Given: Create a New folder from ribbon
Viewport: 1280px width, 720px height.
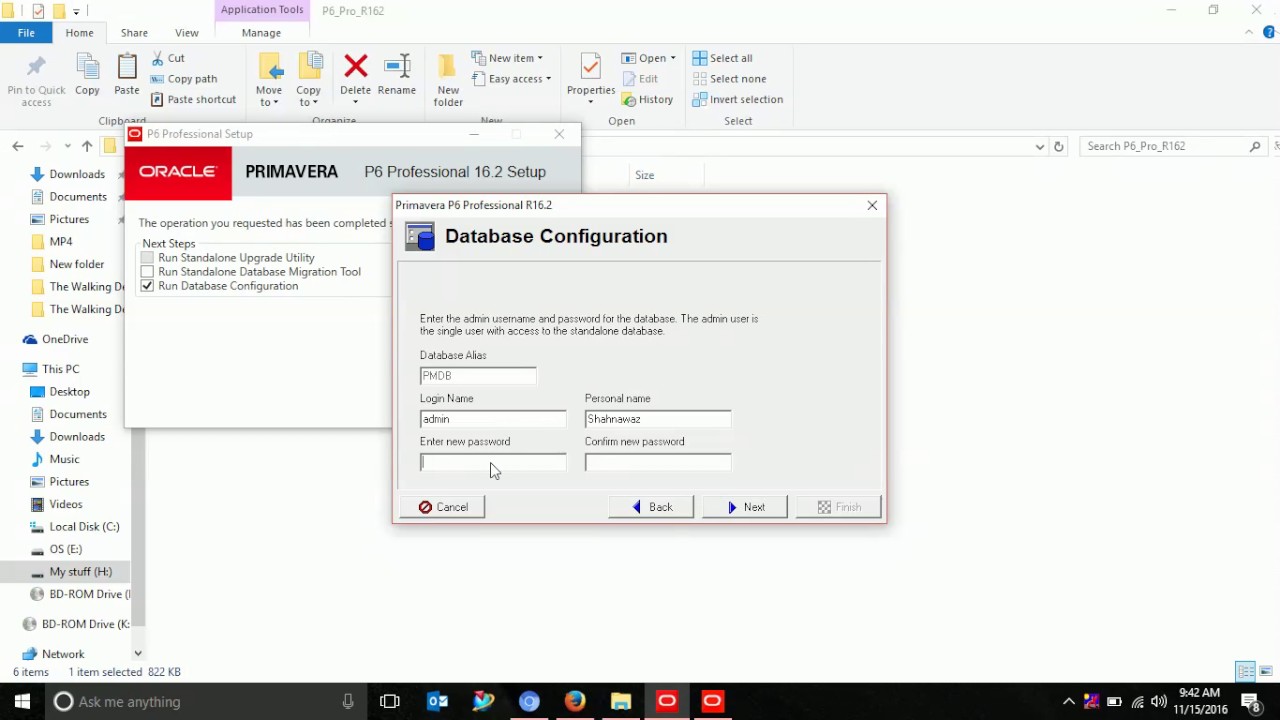Looking at the screenshot, I should pos(448,80).
